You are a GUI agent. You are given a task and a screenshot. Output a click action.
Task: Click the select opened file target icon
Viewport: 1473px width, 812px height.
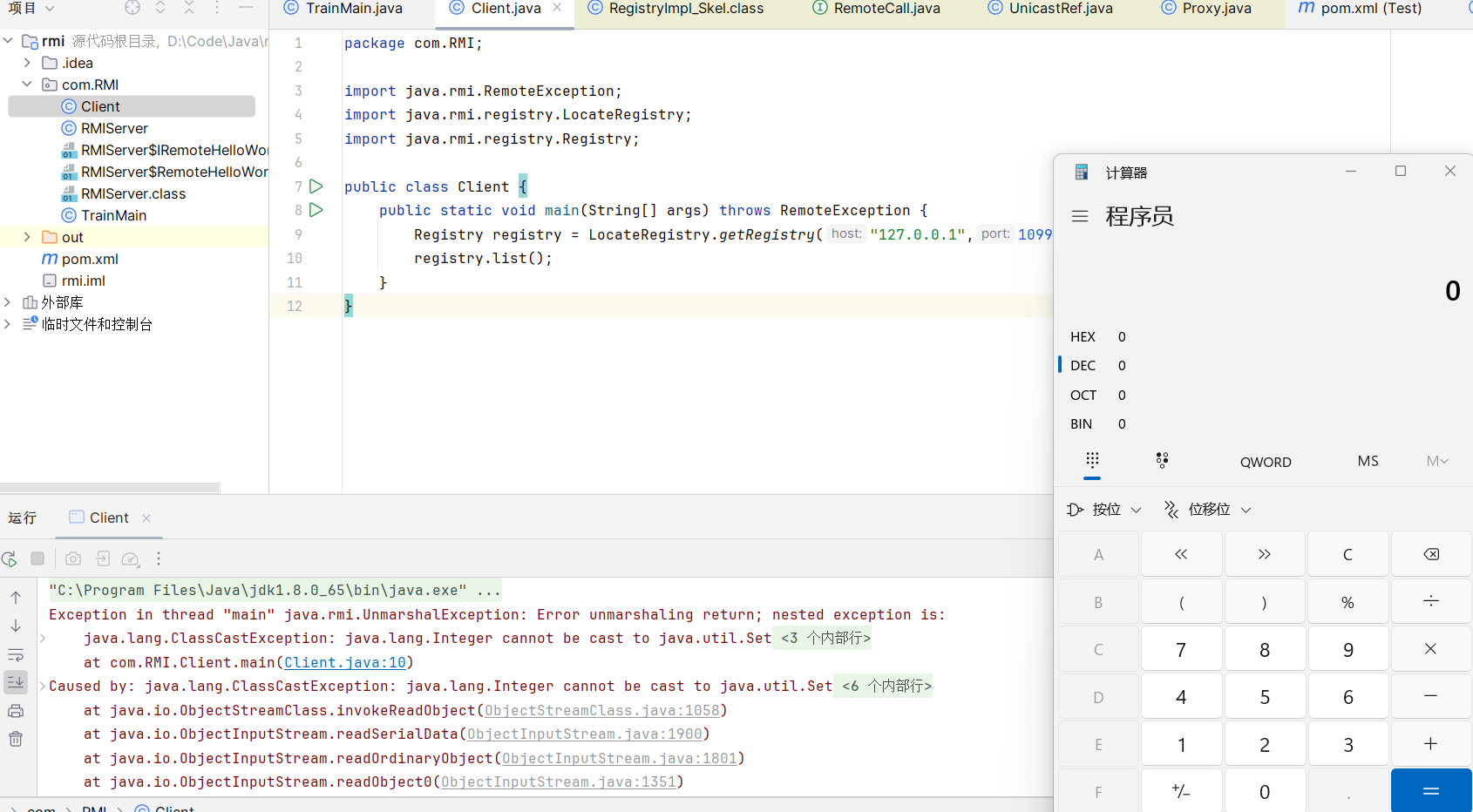(132, 8)
